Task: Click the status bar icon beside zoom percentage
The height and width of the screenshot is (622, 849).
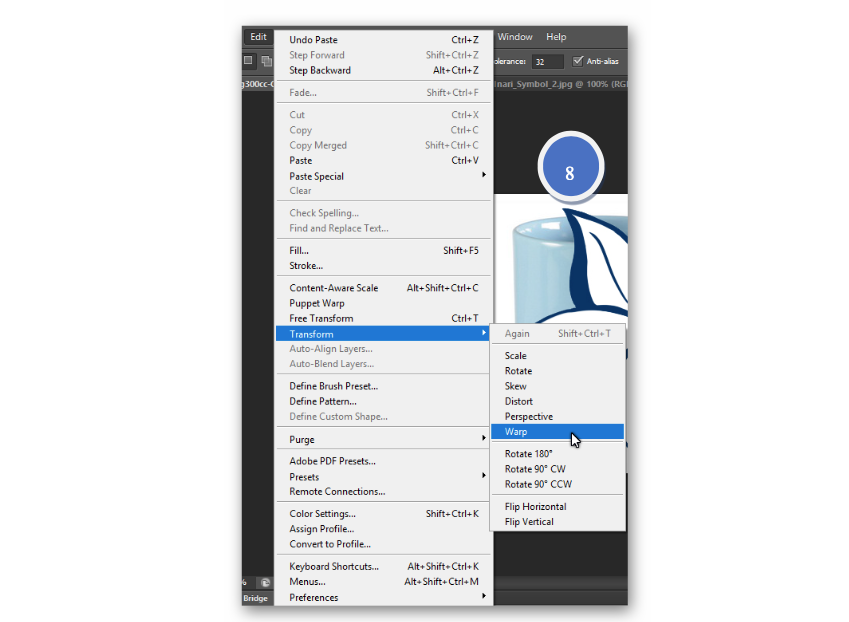Action: tap(266, 582)
